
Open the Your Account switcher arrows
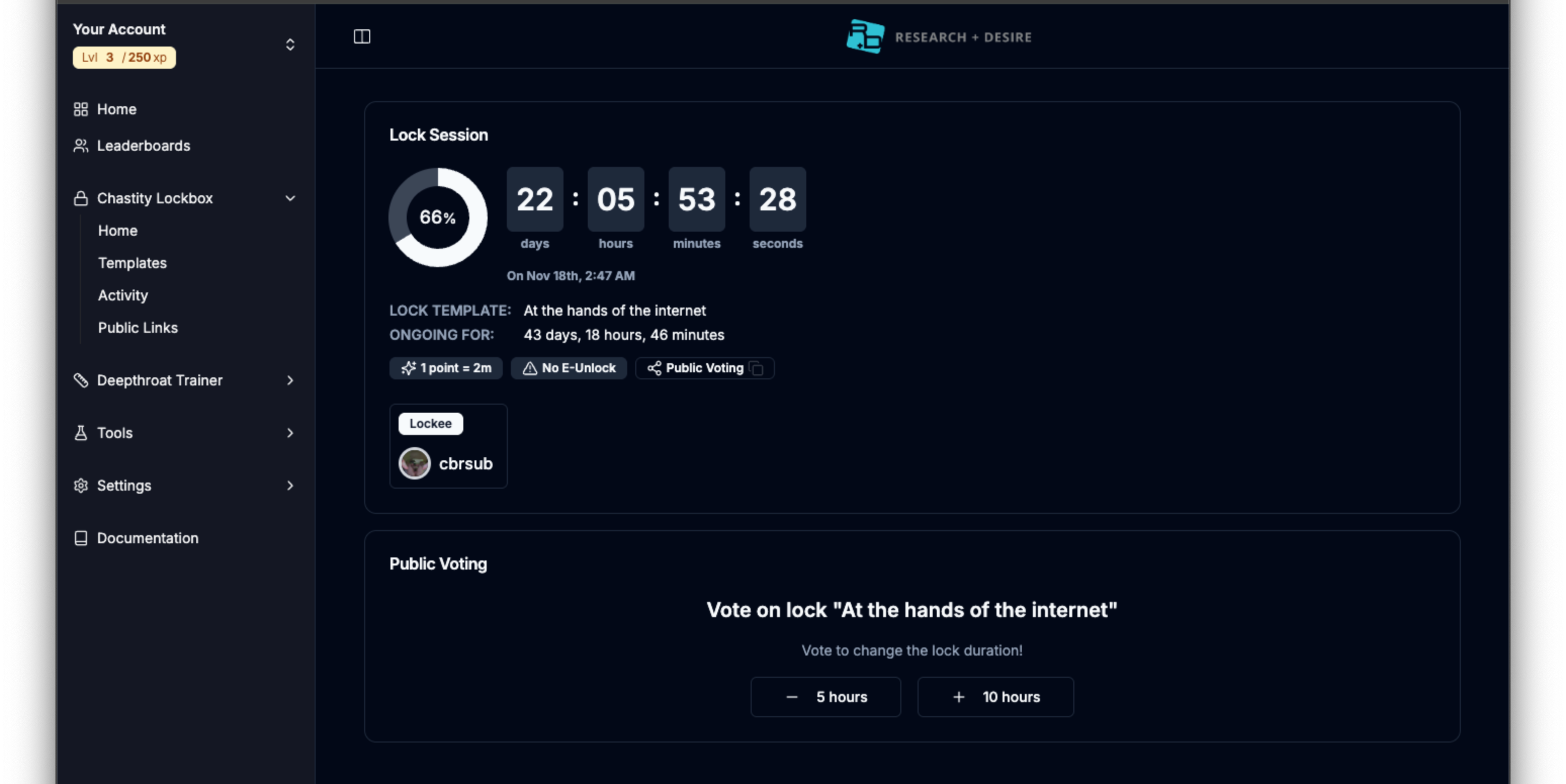290,45
